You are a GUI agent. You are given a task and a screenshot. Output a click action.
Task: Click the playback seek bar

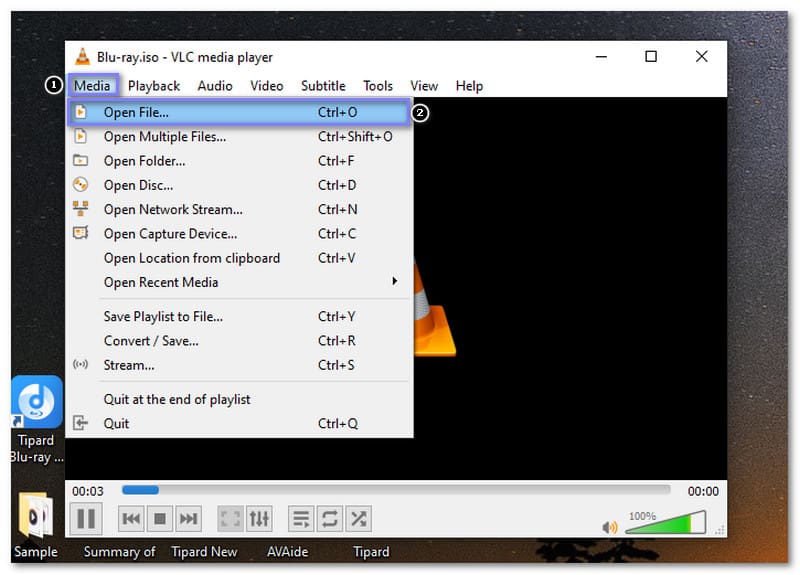[396, 490]
